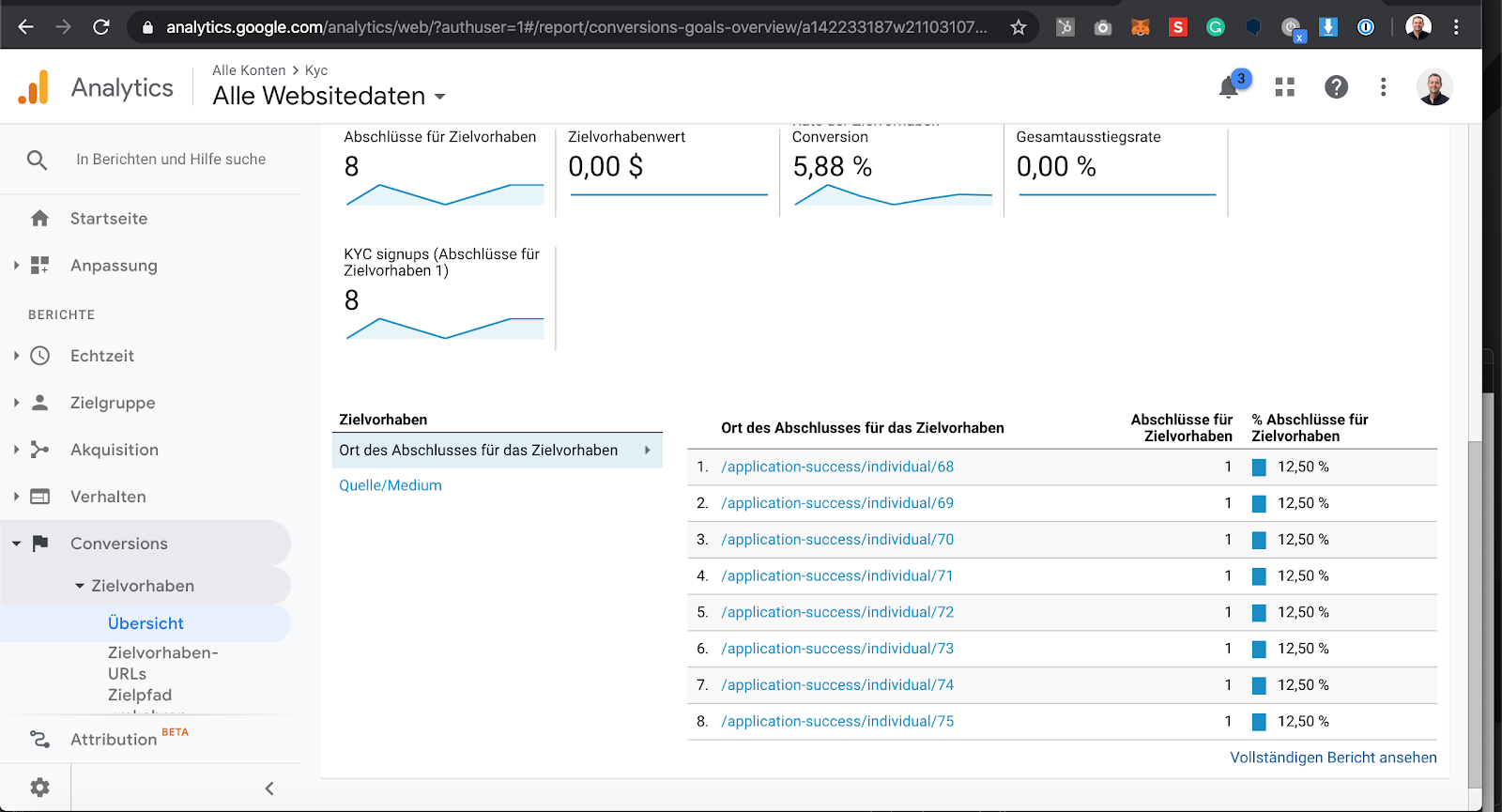Bookmark this page with the star icon
Screen dimensions: 1502x812
(x=1019, y=27)
